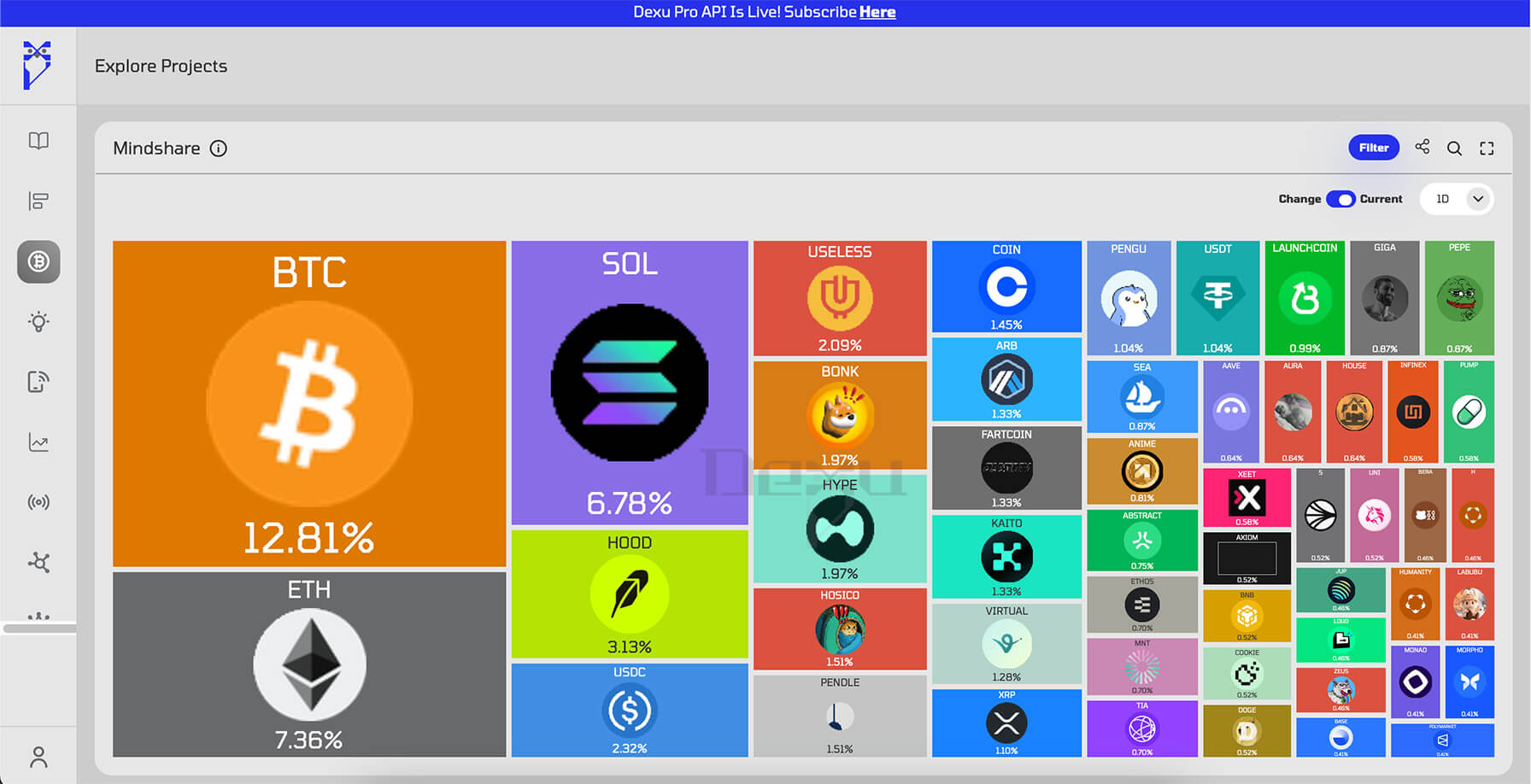
Task: Open the 1D timeframe dropdown
Action: point(1457,199)
